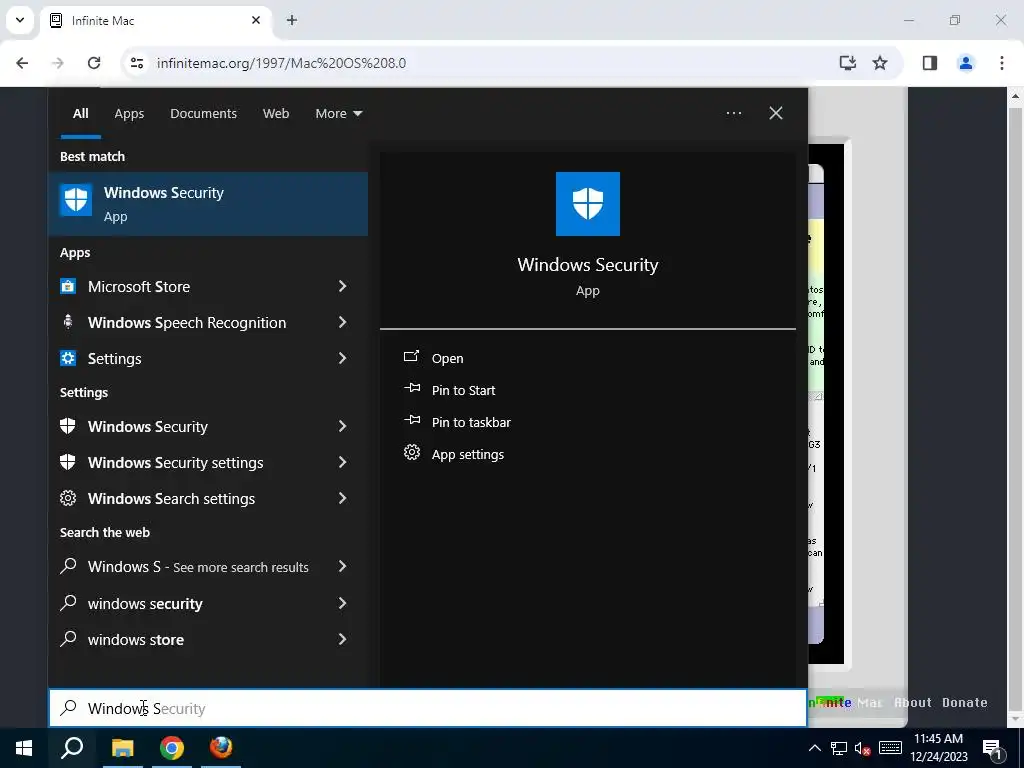
Task: Switch to the Documents filter tab
Action: pos(203,113)
